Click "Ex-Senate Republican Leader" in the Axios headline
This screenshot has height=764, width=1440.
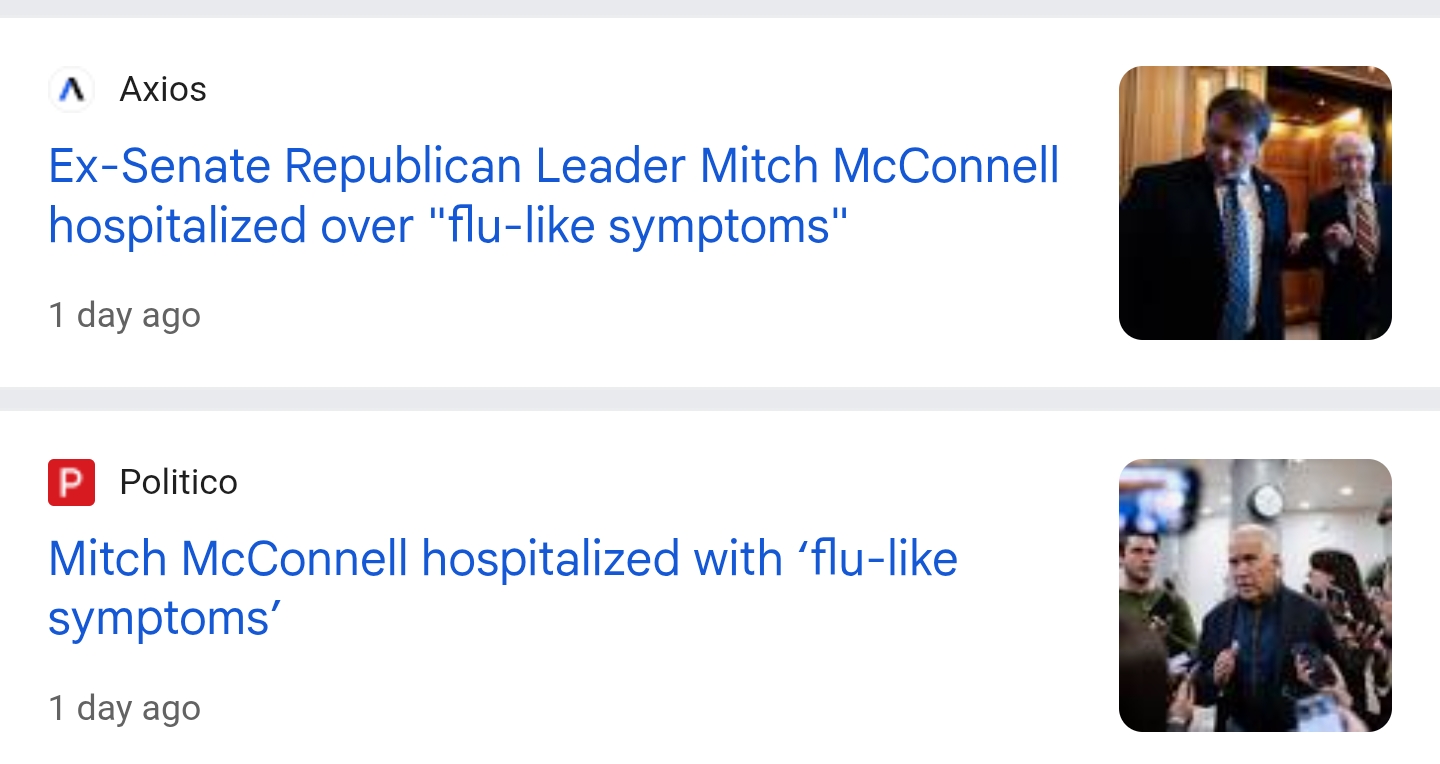(x=366, y=166)
